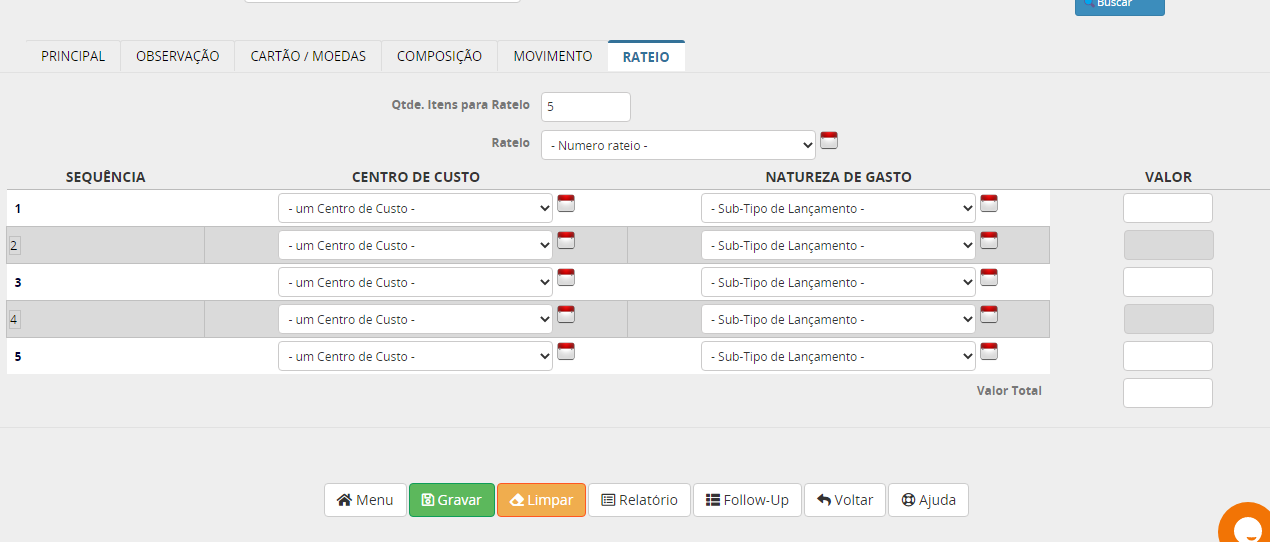
Task: Open the CARTÃO / MOEDAS tab
Action: tap(308, 56)
